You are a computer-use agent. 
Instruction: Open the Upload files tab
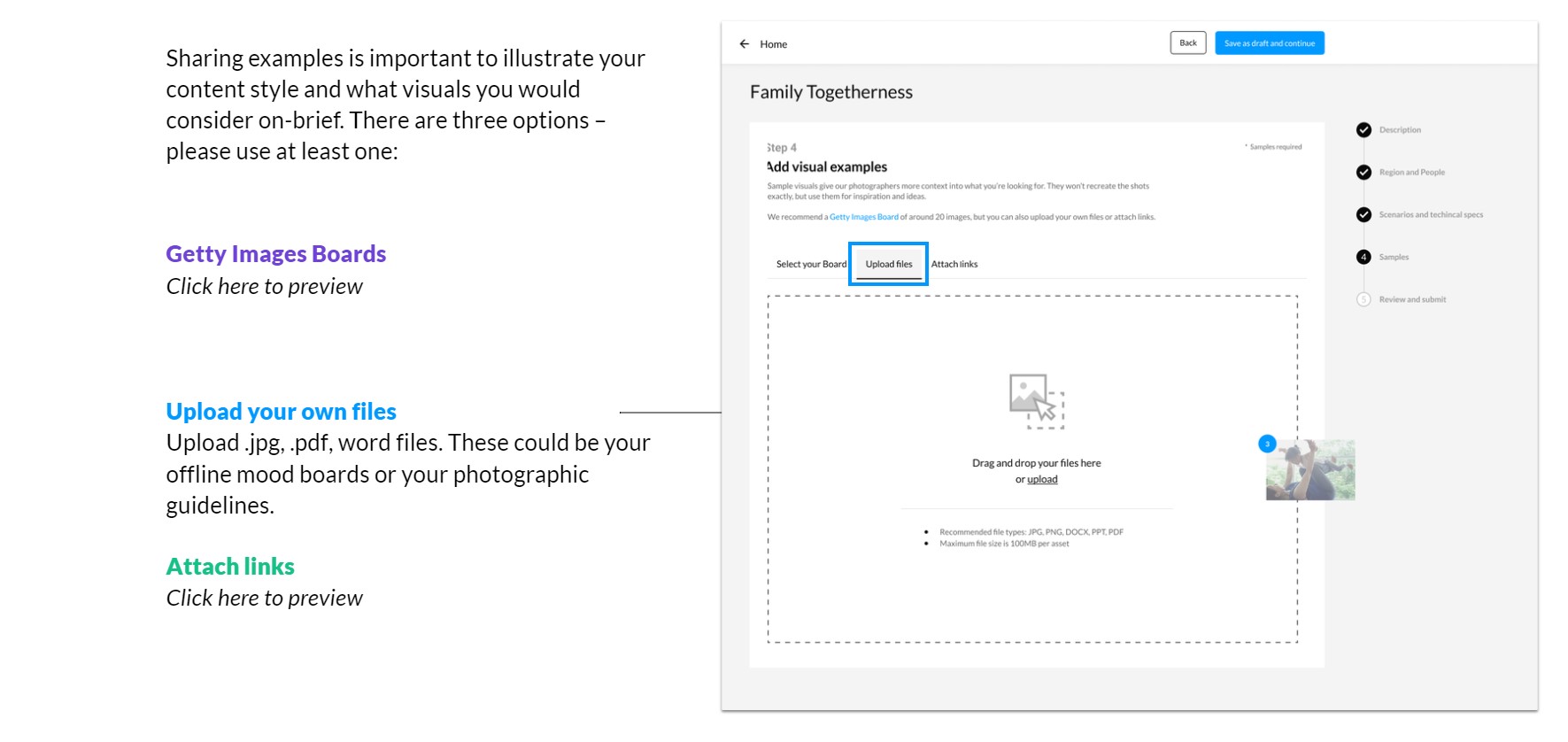[x=888, y=265]
